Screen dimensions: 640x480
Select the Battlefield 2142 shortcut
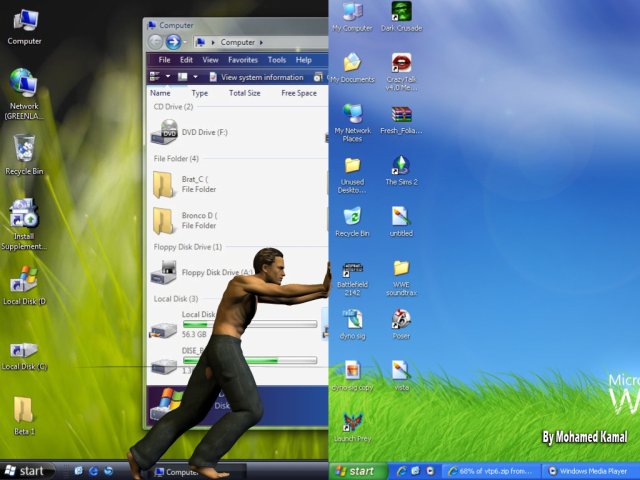(x=352, y=279)
